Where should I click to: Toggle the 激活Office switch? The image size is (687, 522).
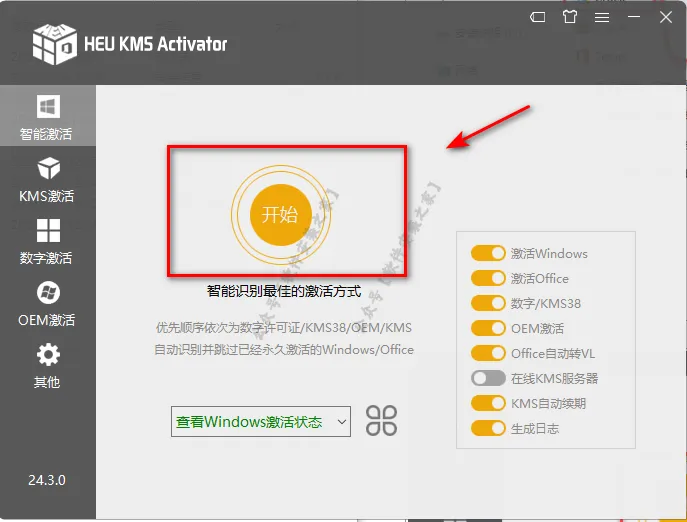488,278
